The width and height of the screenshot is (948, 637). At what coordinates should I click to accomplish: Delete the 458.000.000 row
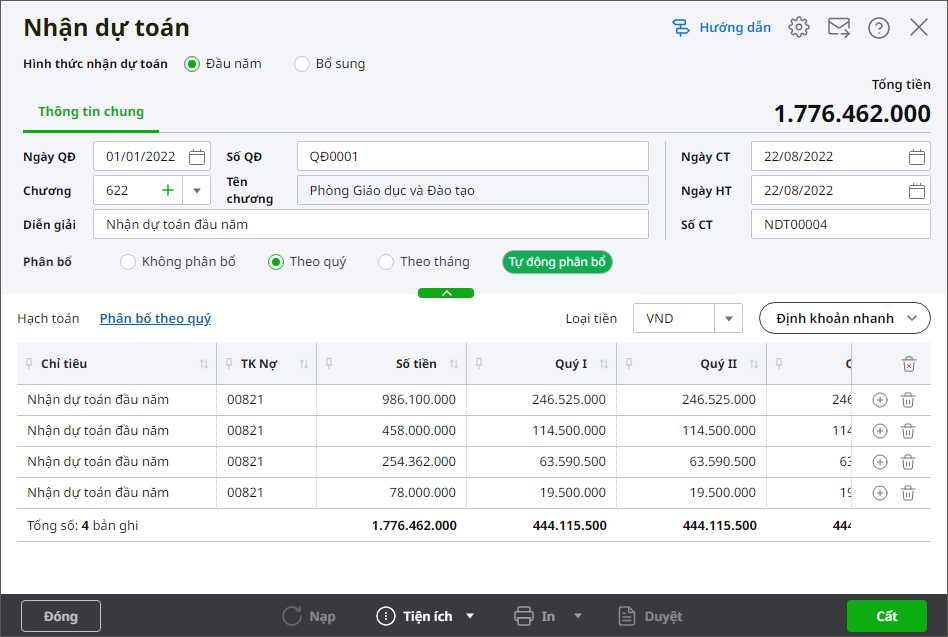tap(908, 431)
